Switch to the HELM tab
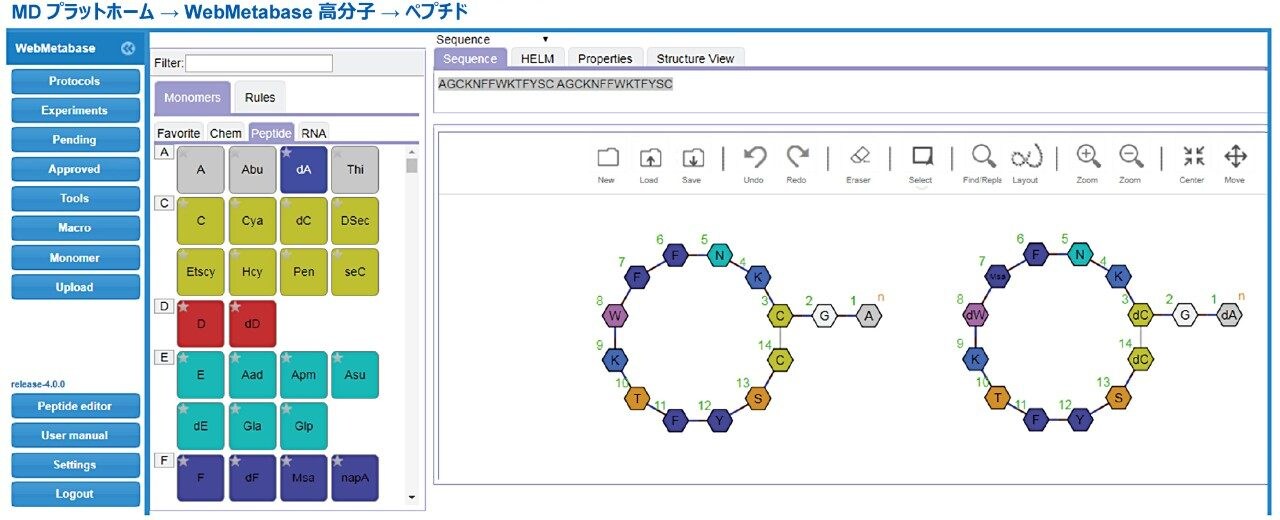The width and height of the screenshot is (1280, 520). [x=537, y=59]
